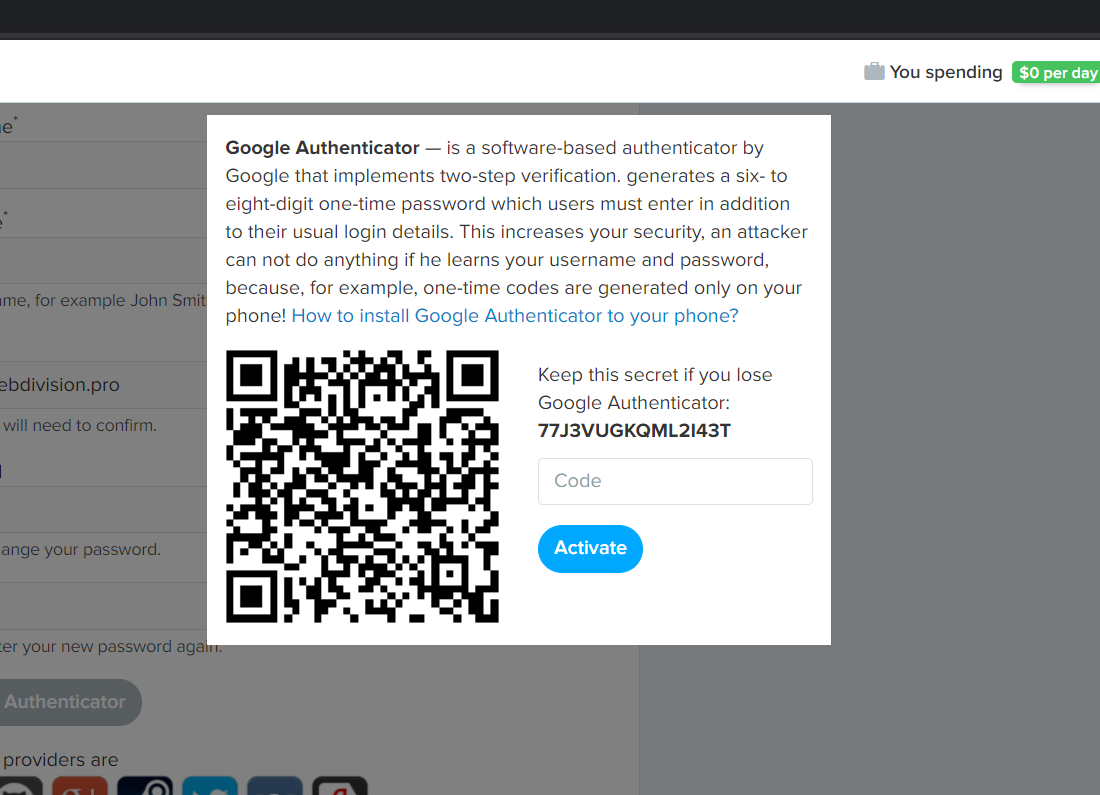This screenshot has height=795, width=1100.
Task: Choose the Twitter bird provider icon
Action: click(210, 787)
